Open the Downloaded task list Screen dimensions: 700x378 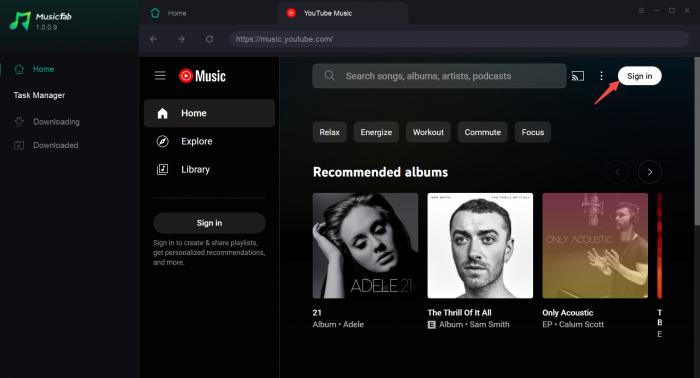(55, 145)
